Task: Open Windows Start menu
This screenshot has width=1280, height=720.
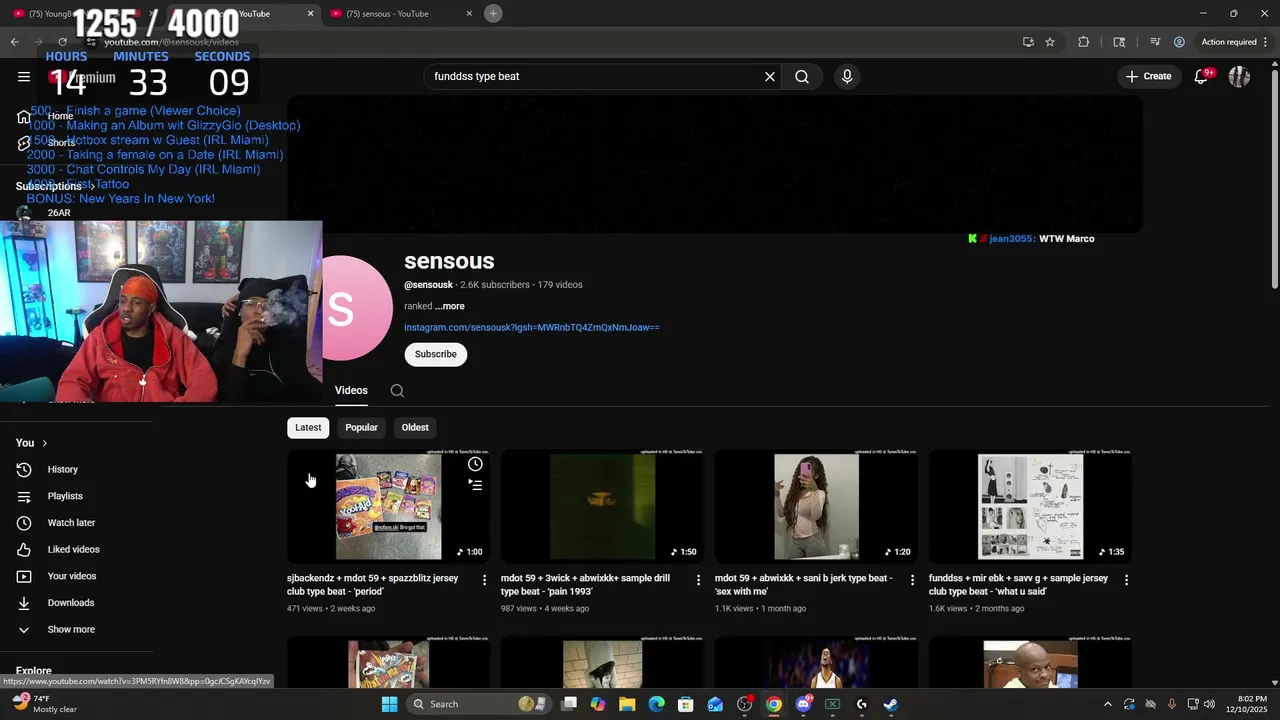Action: (389, 704)
